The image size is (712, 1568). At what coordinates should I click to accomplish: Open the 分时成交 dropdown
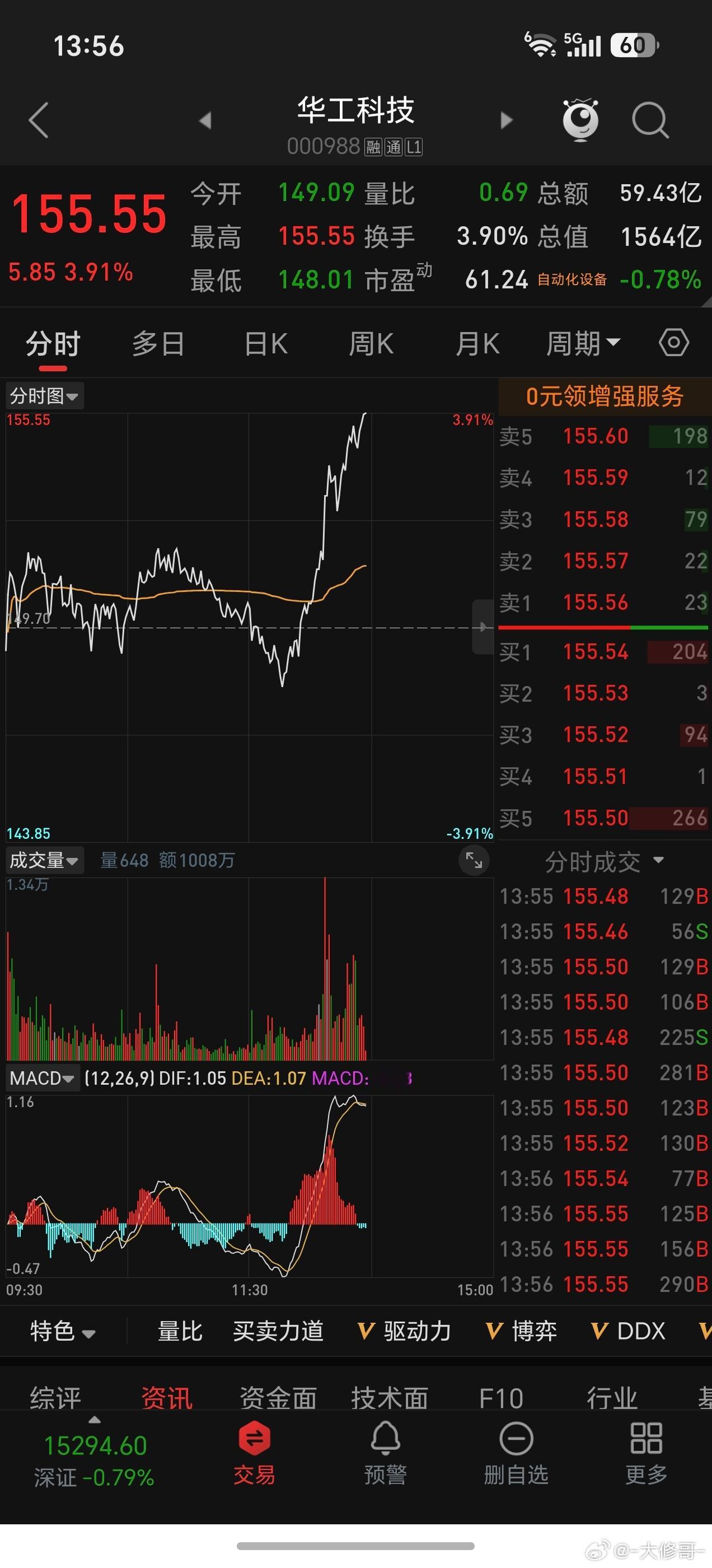tap(605, 861)
